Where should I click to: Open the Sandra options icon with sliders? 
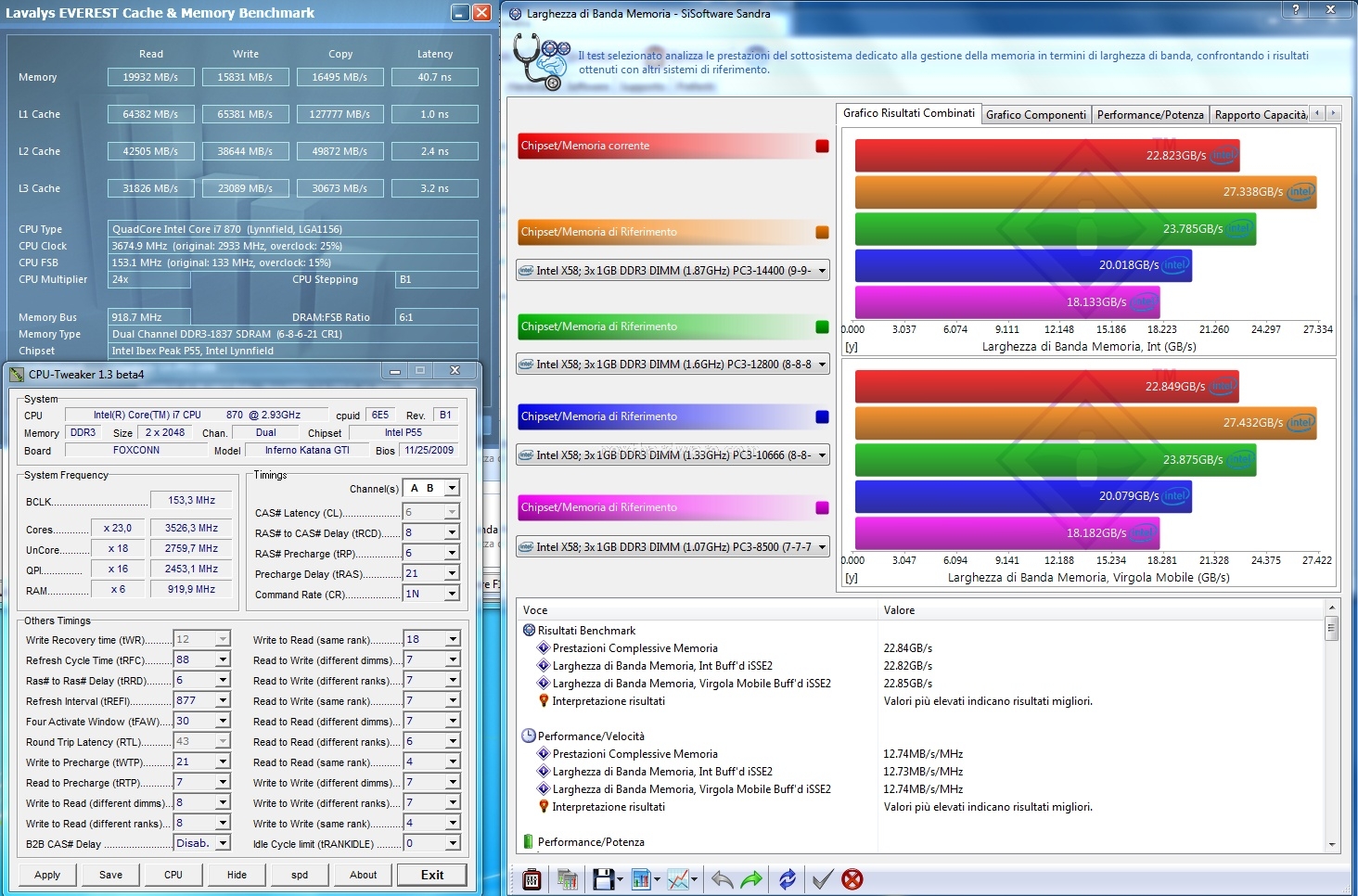532,879
